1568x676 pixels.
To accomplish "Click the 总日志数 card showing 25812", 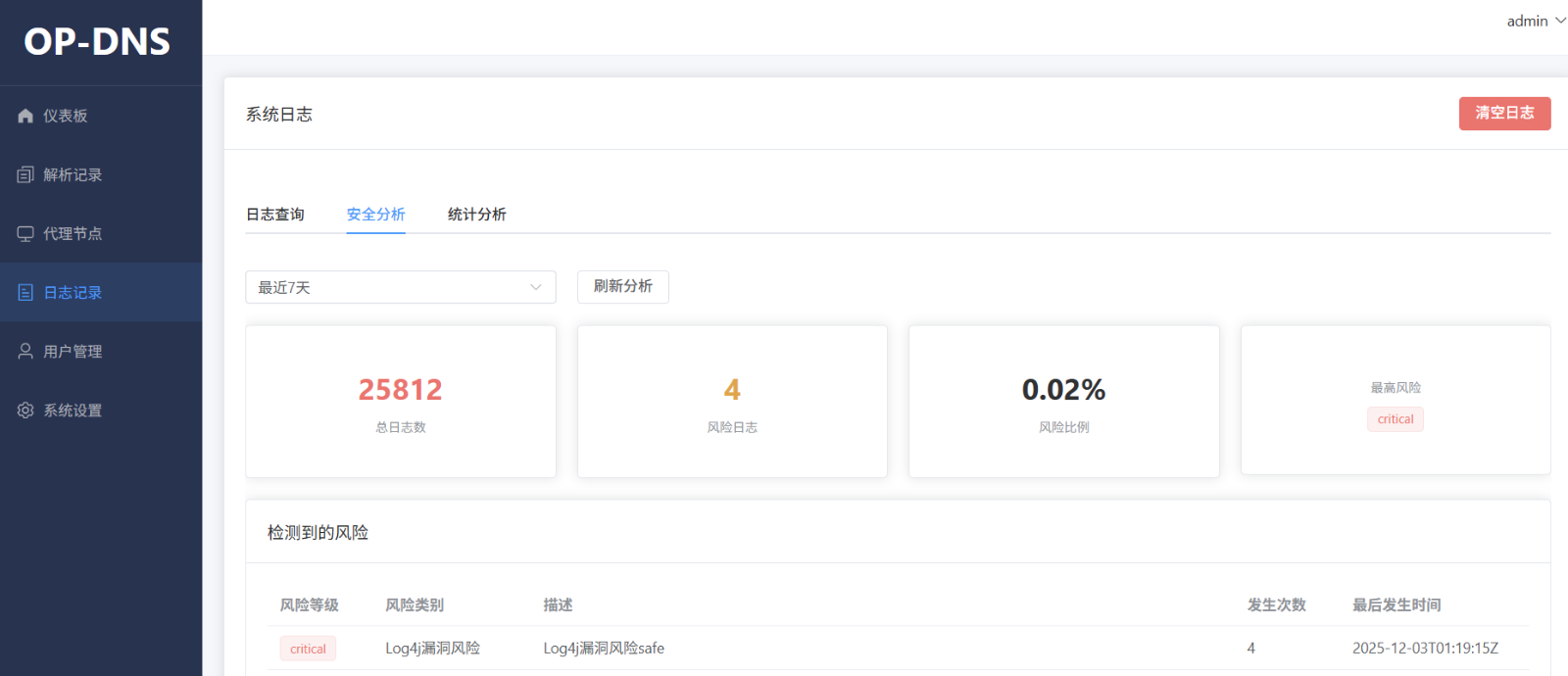I will pyautogui.click(x=401, y=402).
